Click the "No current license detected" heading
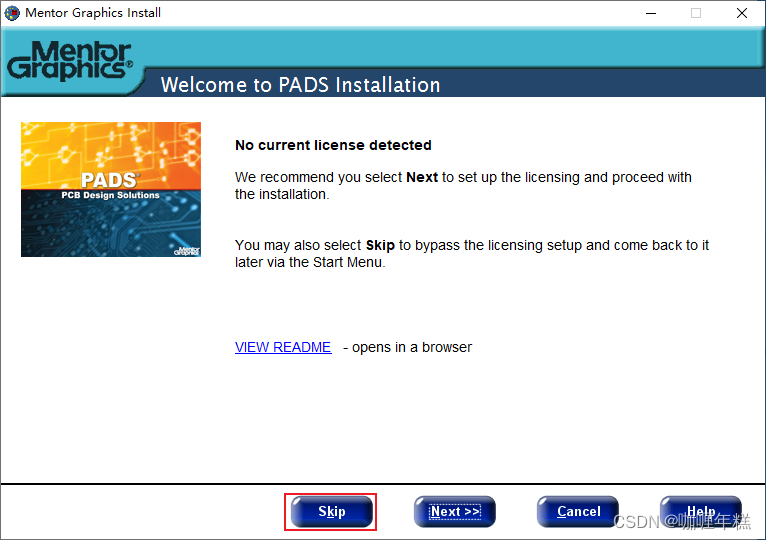 (333, 145)
